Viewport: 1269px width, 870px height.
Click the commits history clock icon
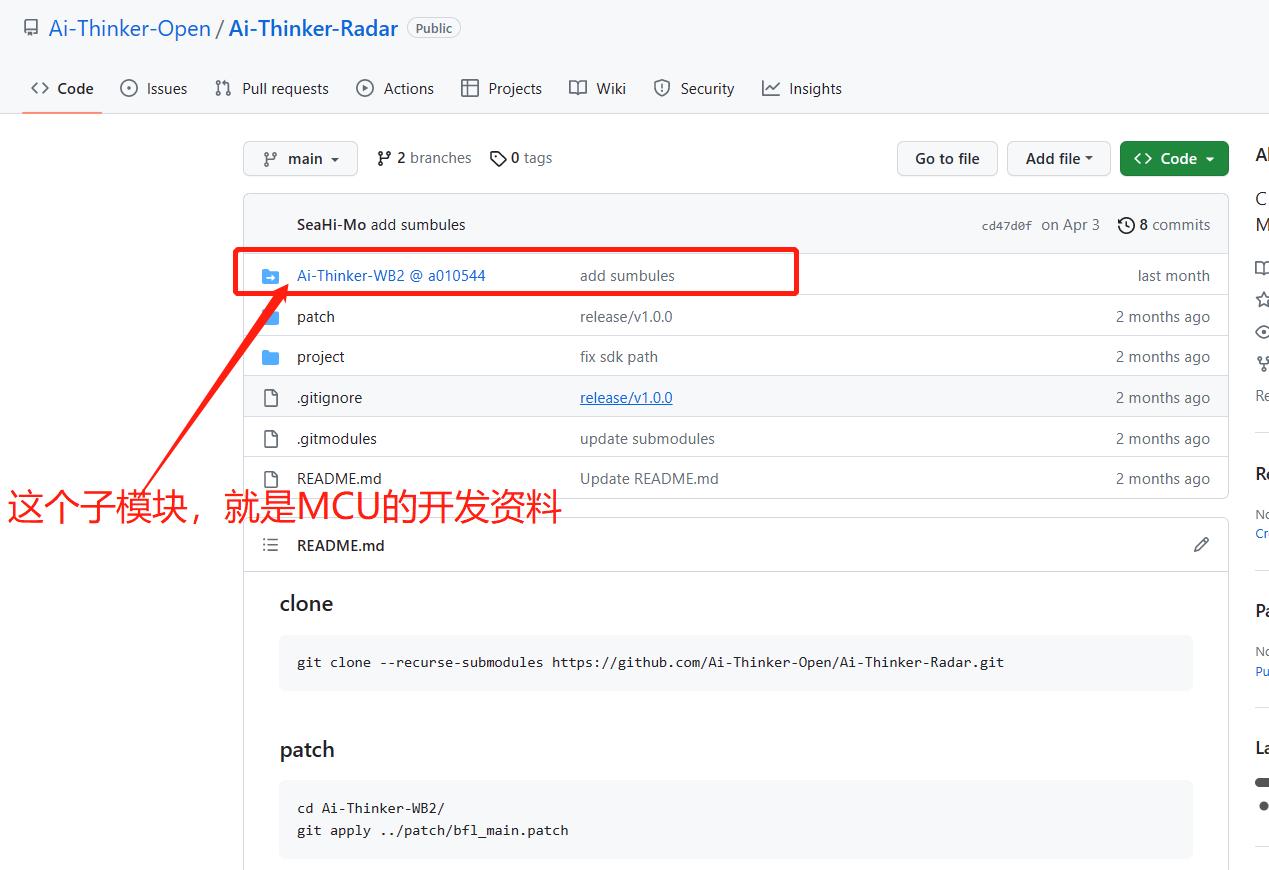point(1126,225)
